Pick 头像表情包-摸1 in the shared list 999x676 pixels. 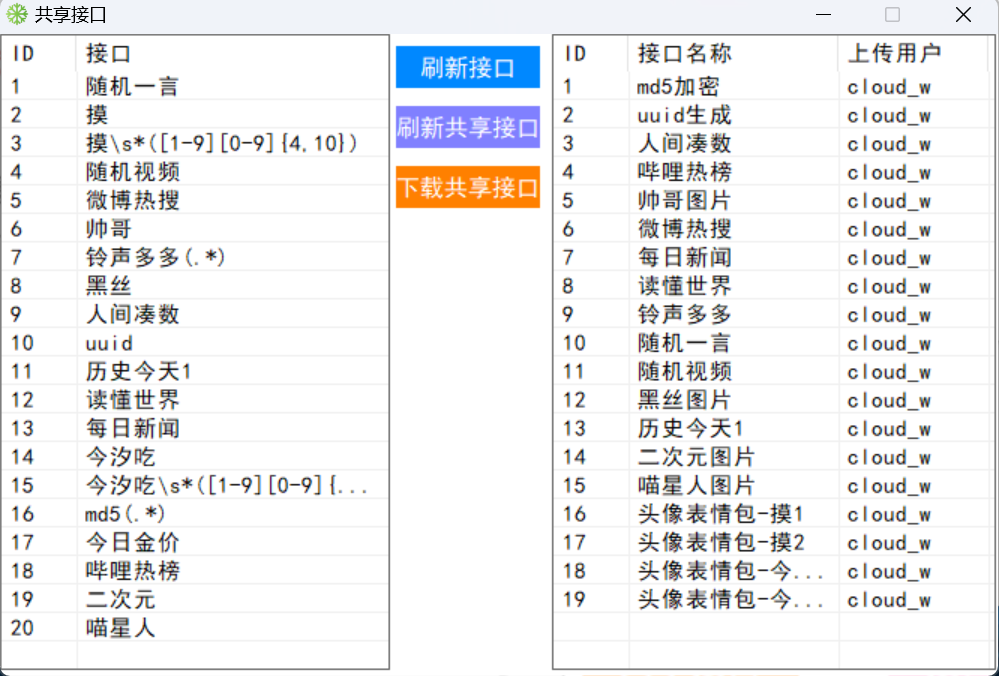coord(720,515)
